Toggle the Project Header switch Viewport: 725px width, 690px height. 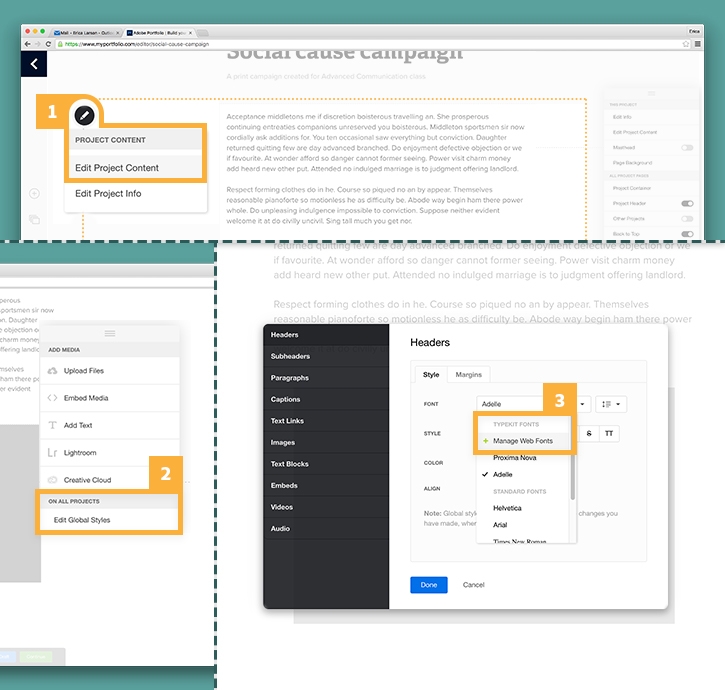pyautogui.click(x=687, y=203)
